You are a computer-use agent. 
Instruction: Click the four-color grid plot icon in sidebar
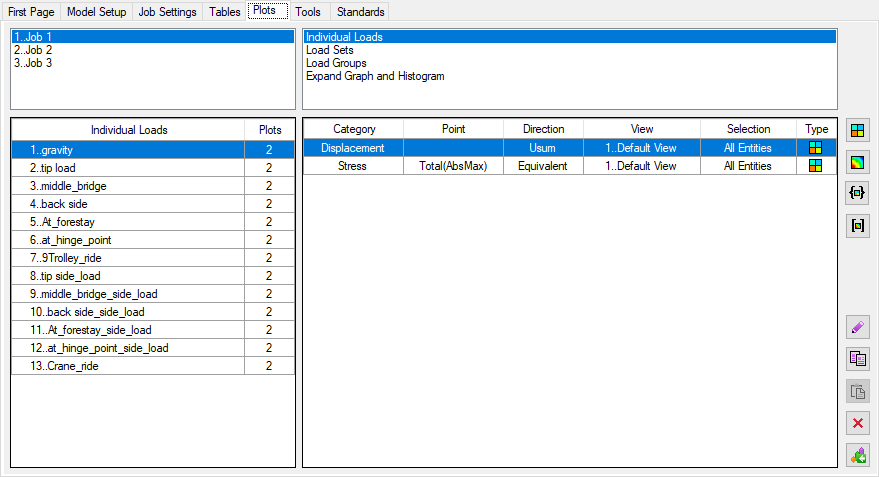[857, 130]
